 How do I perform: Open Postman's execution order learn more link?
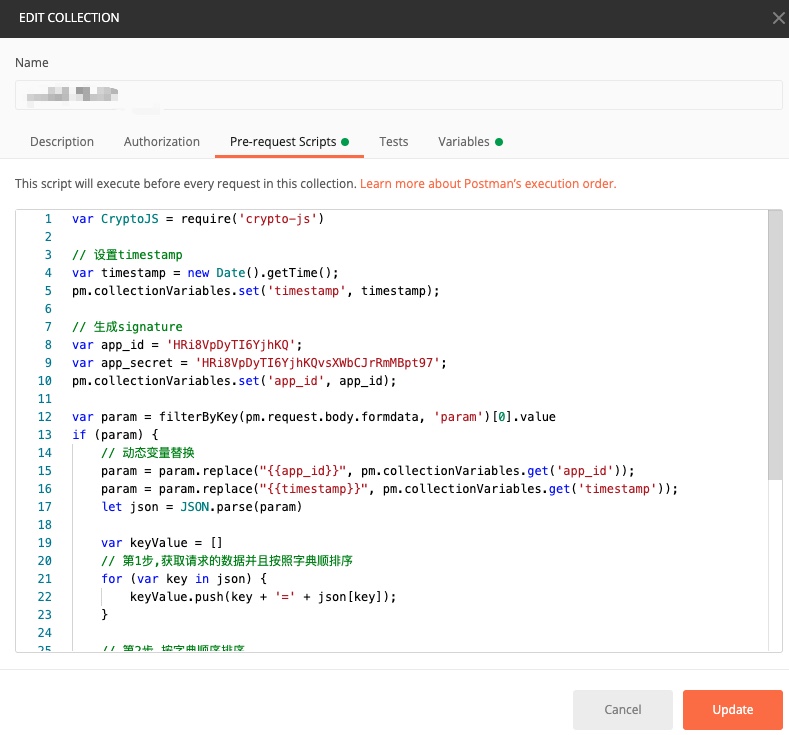pos(488,184)
